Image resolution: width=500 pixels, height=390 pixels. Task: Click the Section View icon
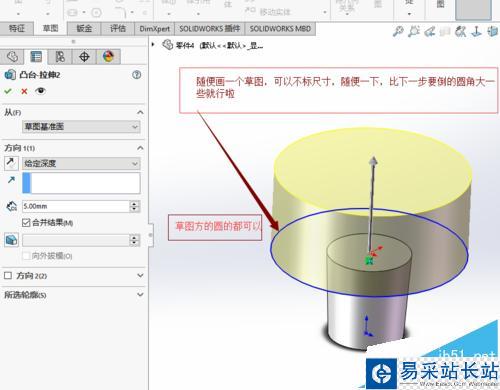(445, 32)
